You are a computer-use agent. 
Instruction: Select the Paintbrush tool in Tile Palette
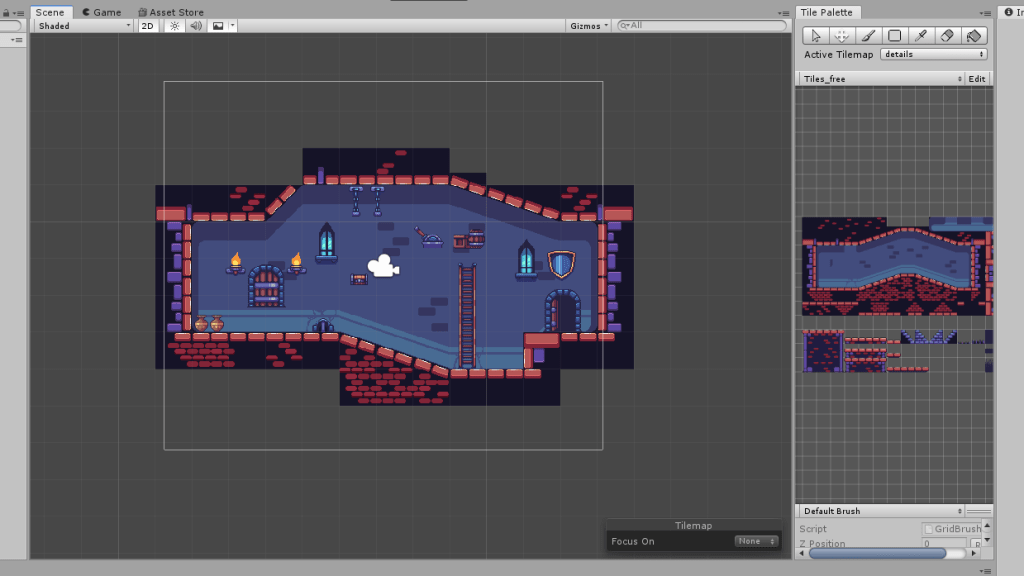pos(868,35)
